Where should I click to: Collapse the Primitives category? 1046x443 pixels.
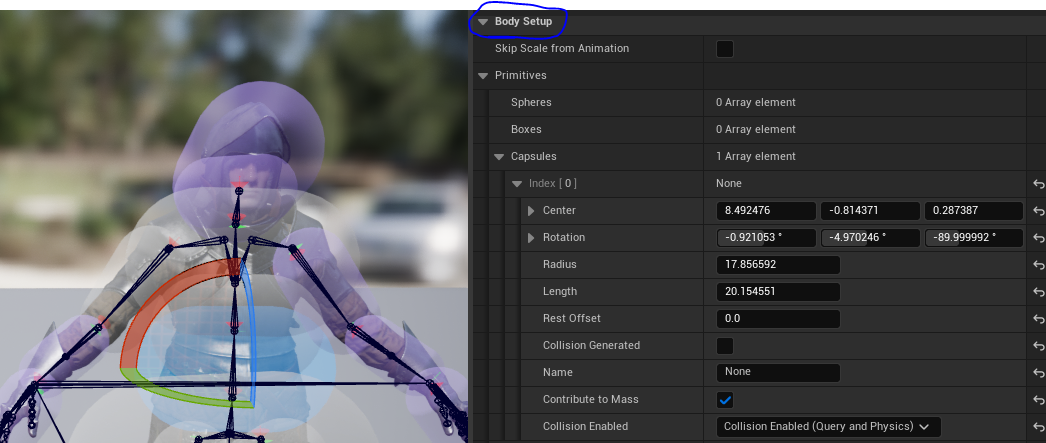[484, 75]
